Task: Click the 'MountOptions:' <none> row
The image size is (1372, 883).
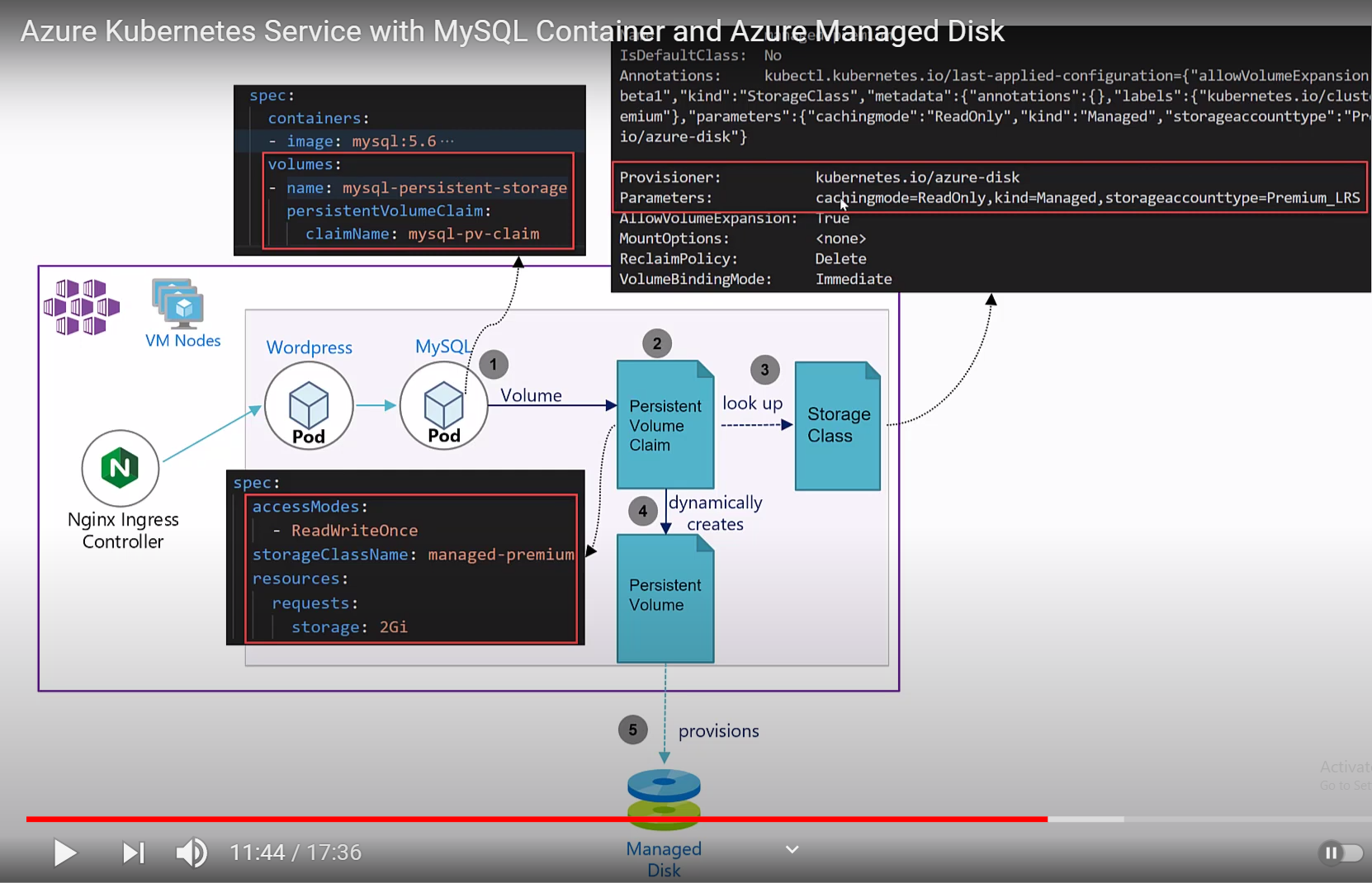Action: coord(743,238)
